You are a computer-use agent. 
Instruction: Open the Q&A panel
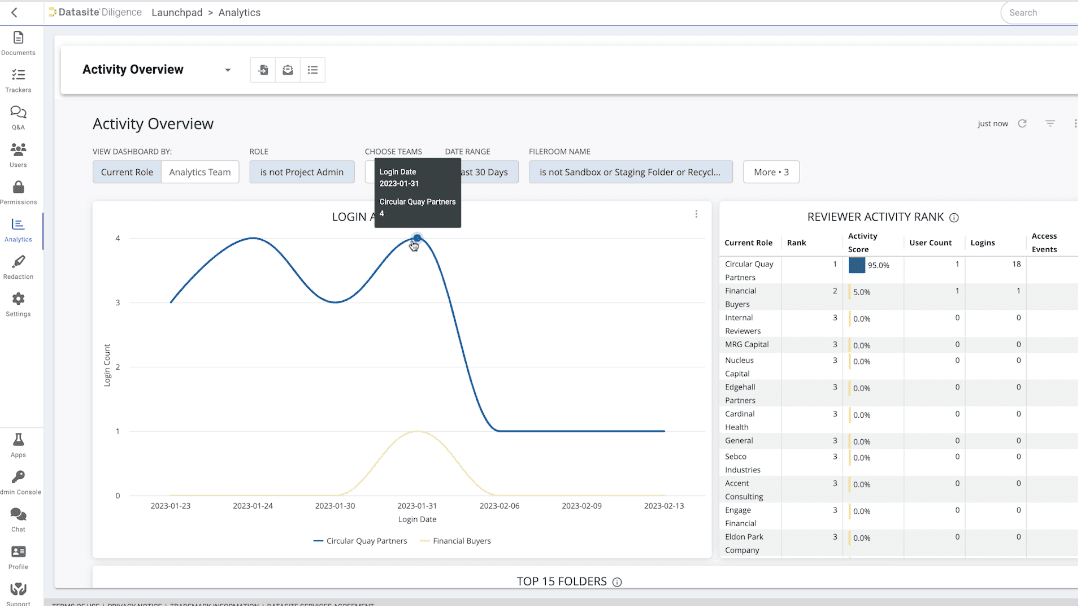[18, 112]
